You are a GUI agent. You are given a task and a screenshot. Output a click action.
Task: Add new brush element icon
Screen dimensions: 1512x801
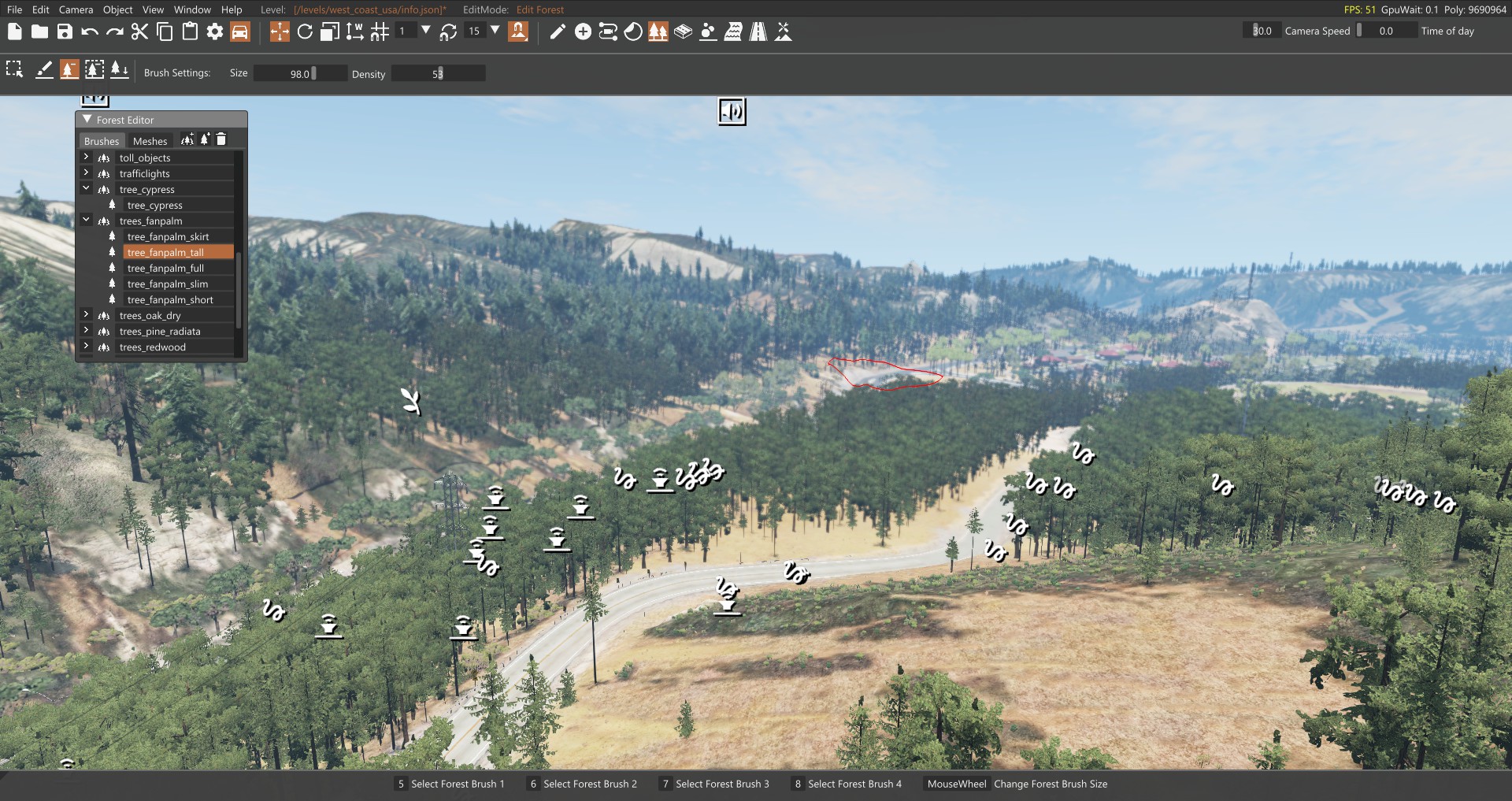pos(205,139)
